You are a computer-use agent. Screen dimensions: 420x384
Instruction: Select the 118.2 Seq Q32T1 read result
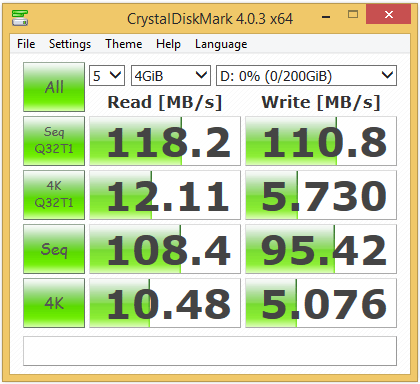pos(165,141)
